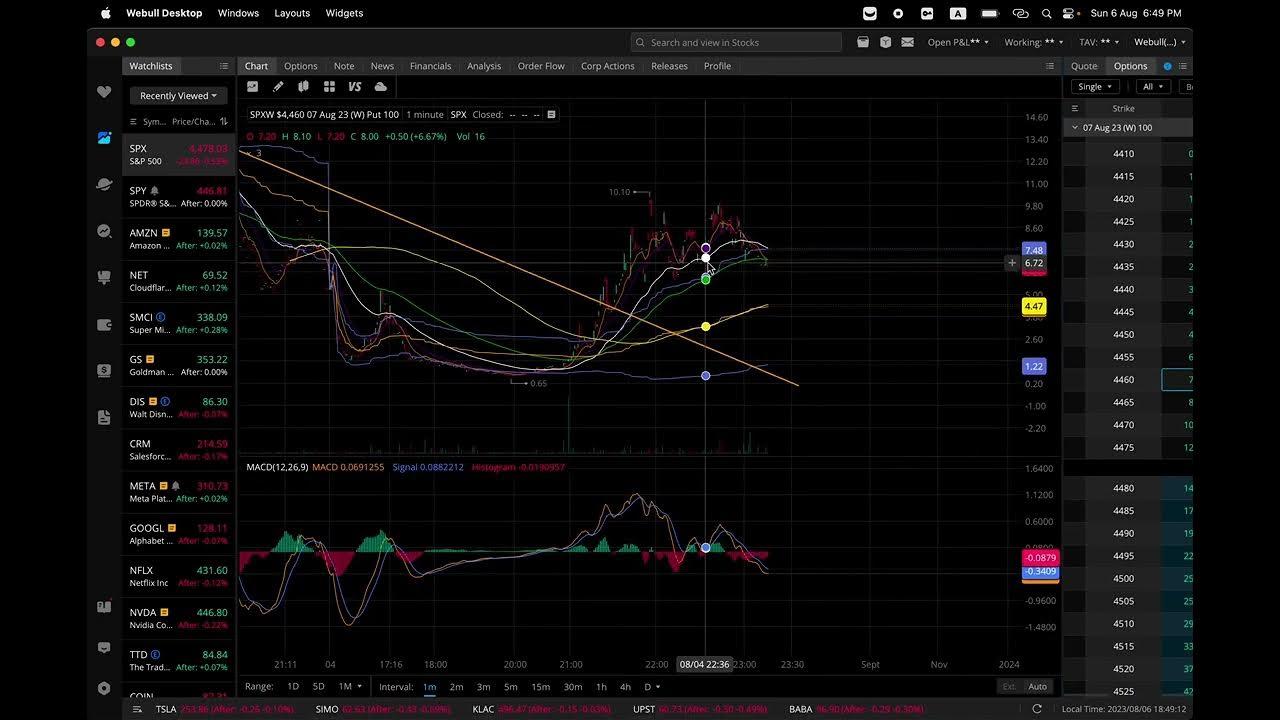
Task: Select the 1h interval
Action: (601, 687)
